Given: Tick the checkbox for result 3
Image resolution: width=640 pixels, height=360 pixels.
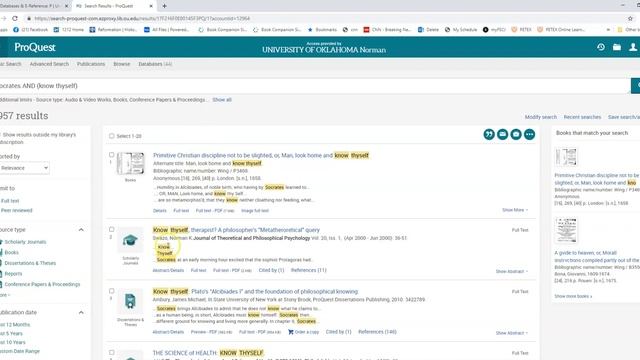Looking at the screenshot, I should [111, 291].
